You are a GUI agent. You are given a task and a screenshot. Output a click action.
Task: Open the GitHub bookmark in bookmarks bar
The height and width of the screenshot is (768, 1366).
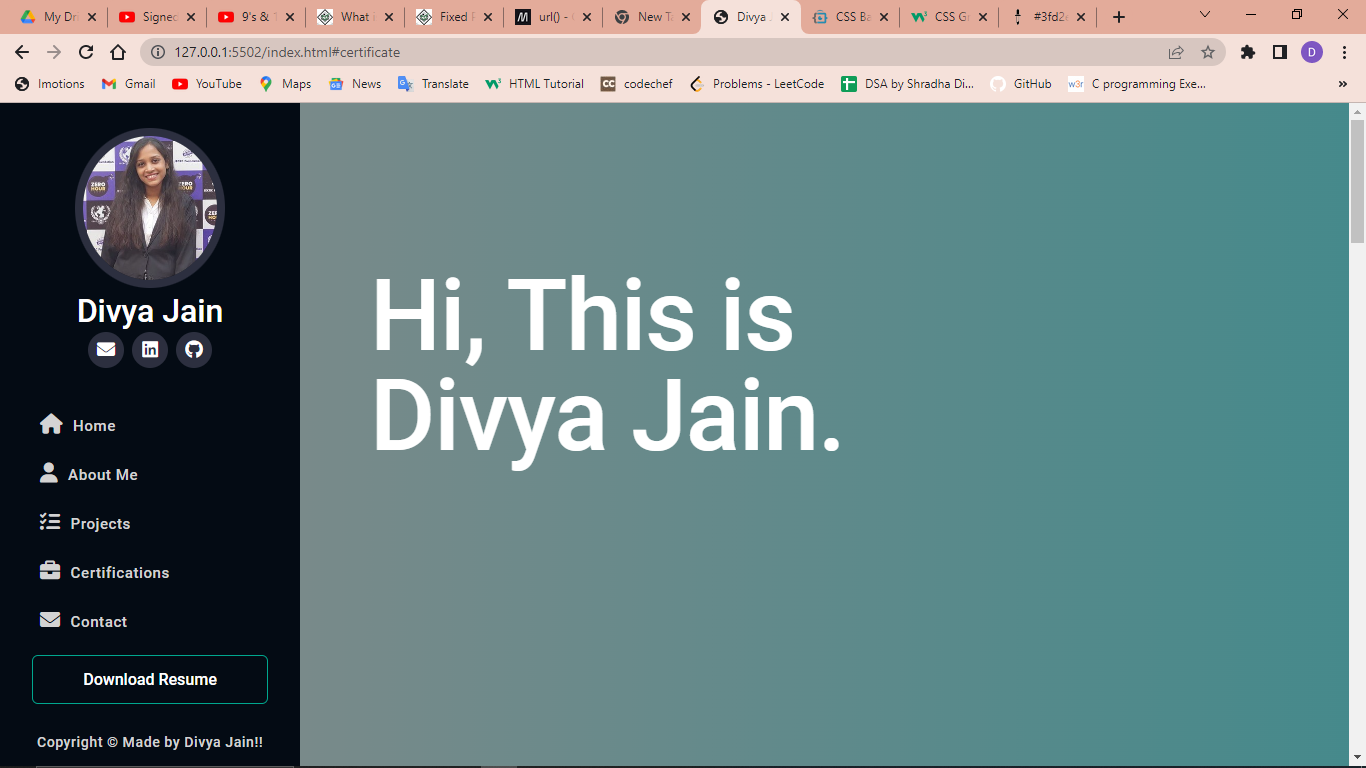point(1021,84)
